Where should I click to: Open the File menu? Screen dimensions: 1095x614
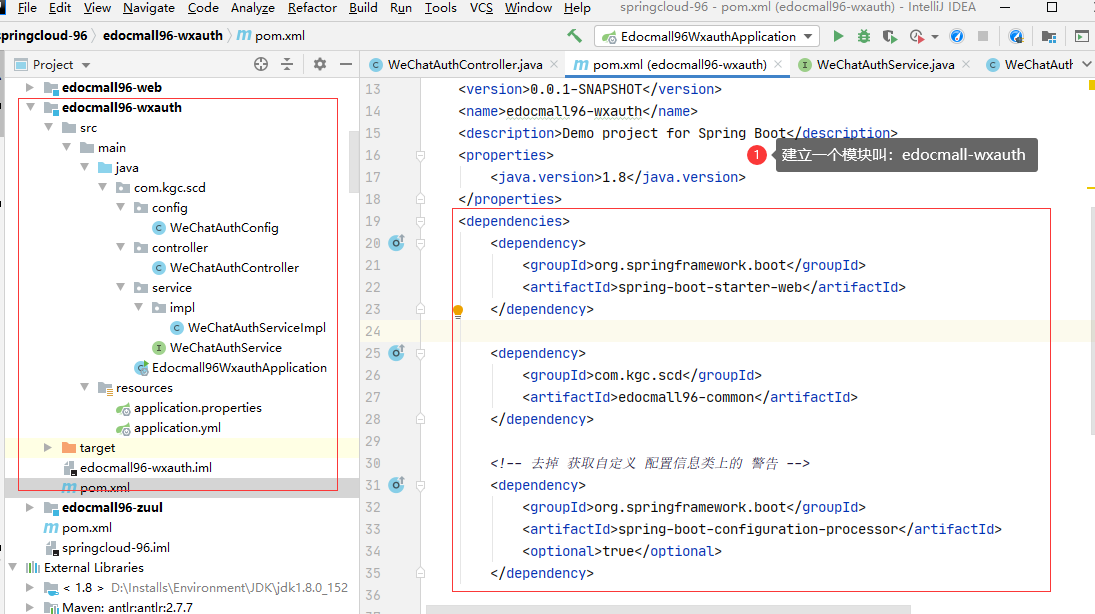[27, 8]
